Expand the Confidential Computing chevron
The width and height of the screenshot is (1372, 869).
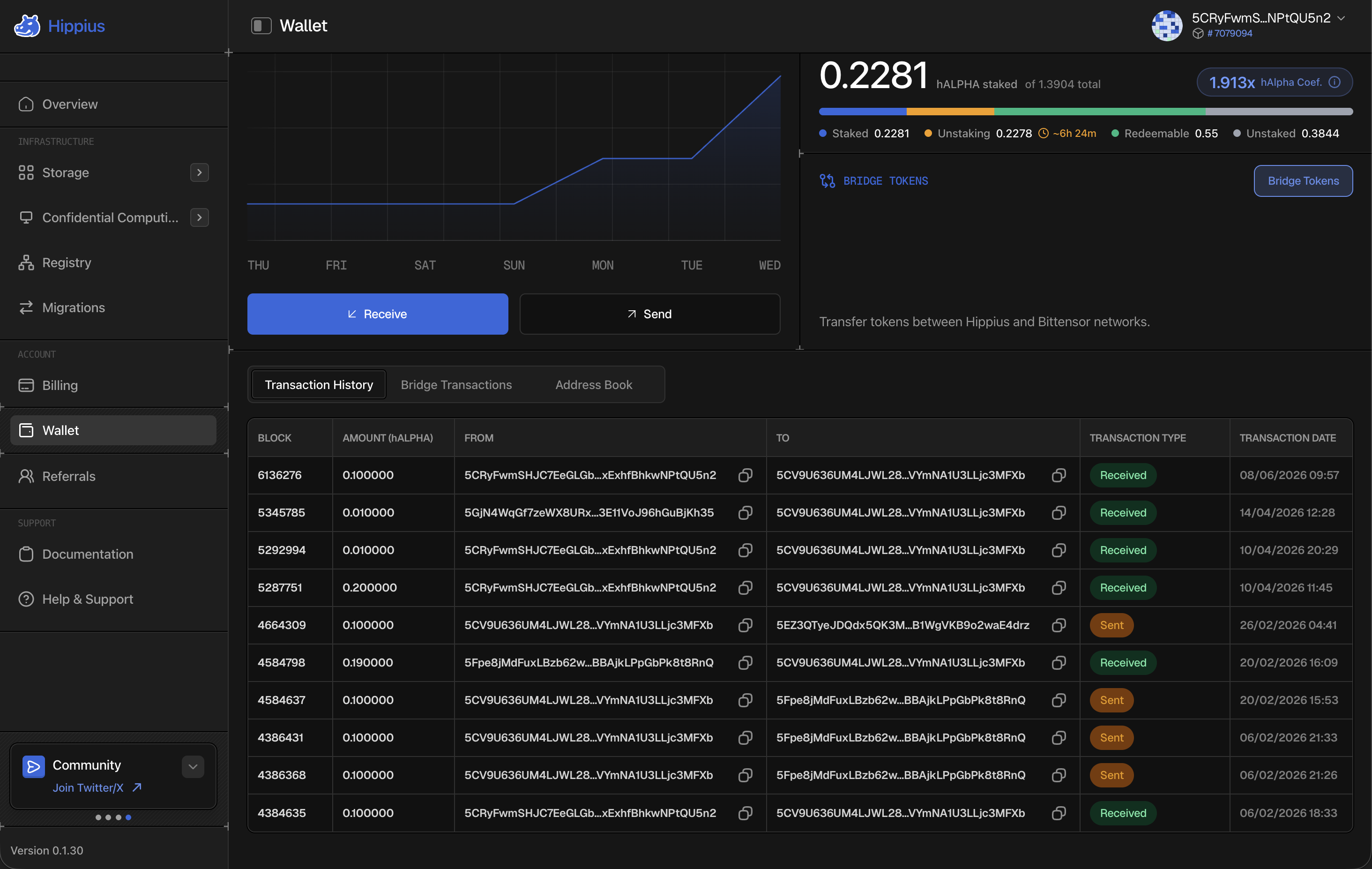[x=199, y=217]
